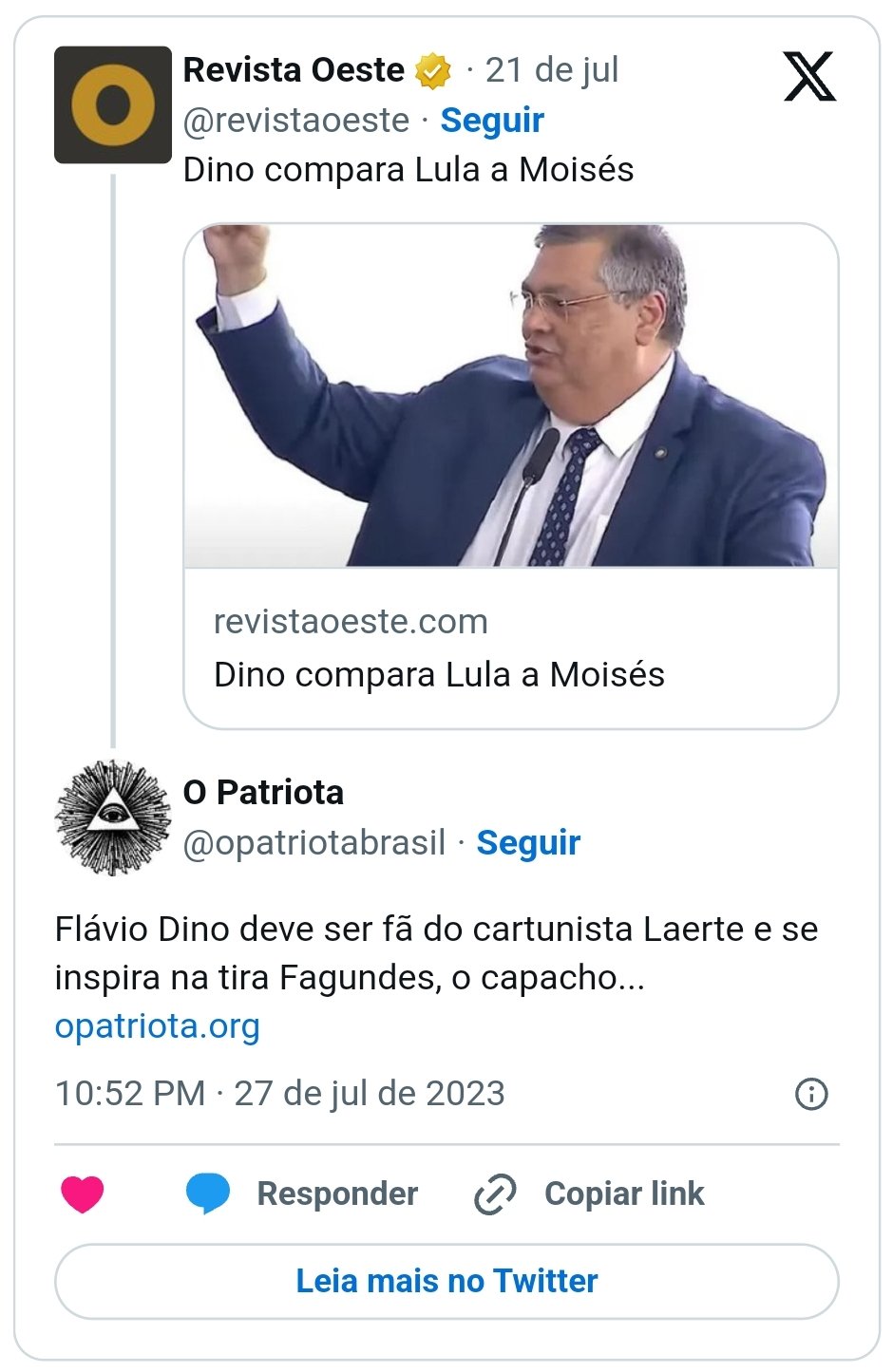Screen dimensions: 893x1372
Task: Open the opatriota.org link
Action: (x=158, y=1026)
